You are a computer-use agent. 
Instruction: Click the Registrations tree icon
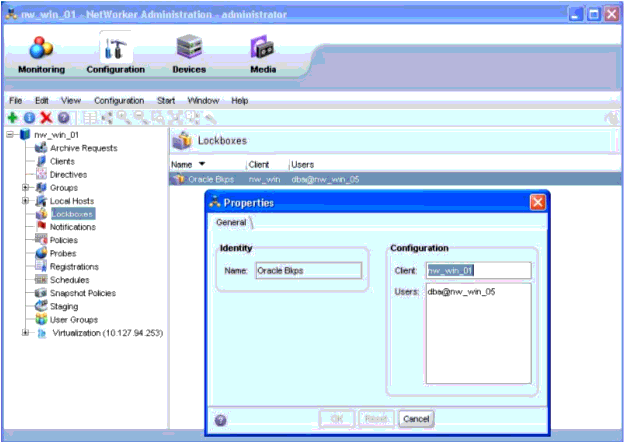pos(41,266)
